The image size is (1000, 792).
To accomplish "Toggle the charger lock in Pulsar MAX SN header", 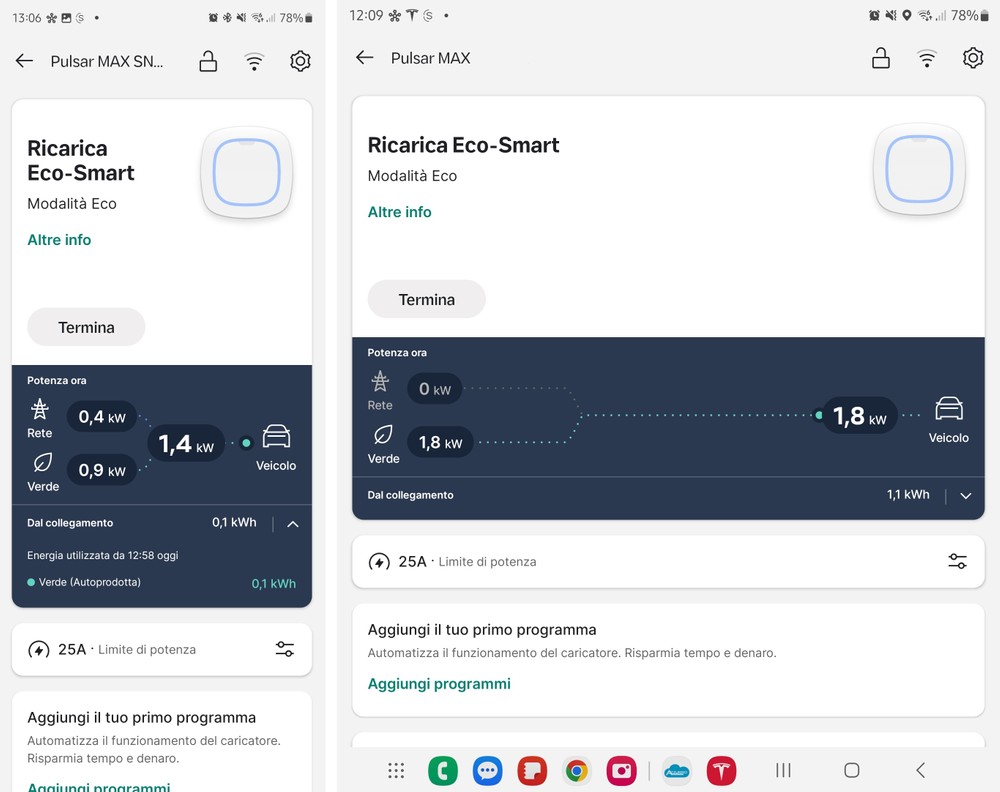I will pyautogui.click(x=208, y=62).
